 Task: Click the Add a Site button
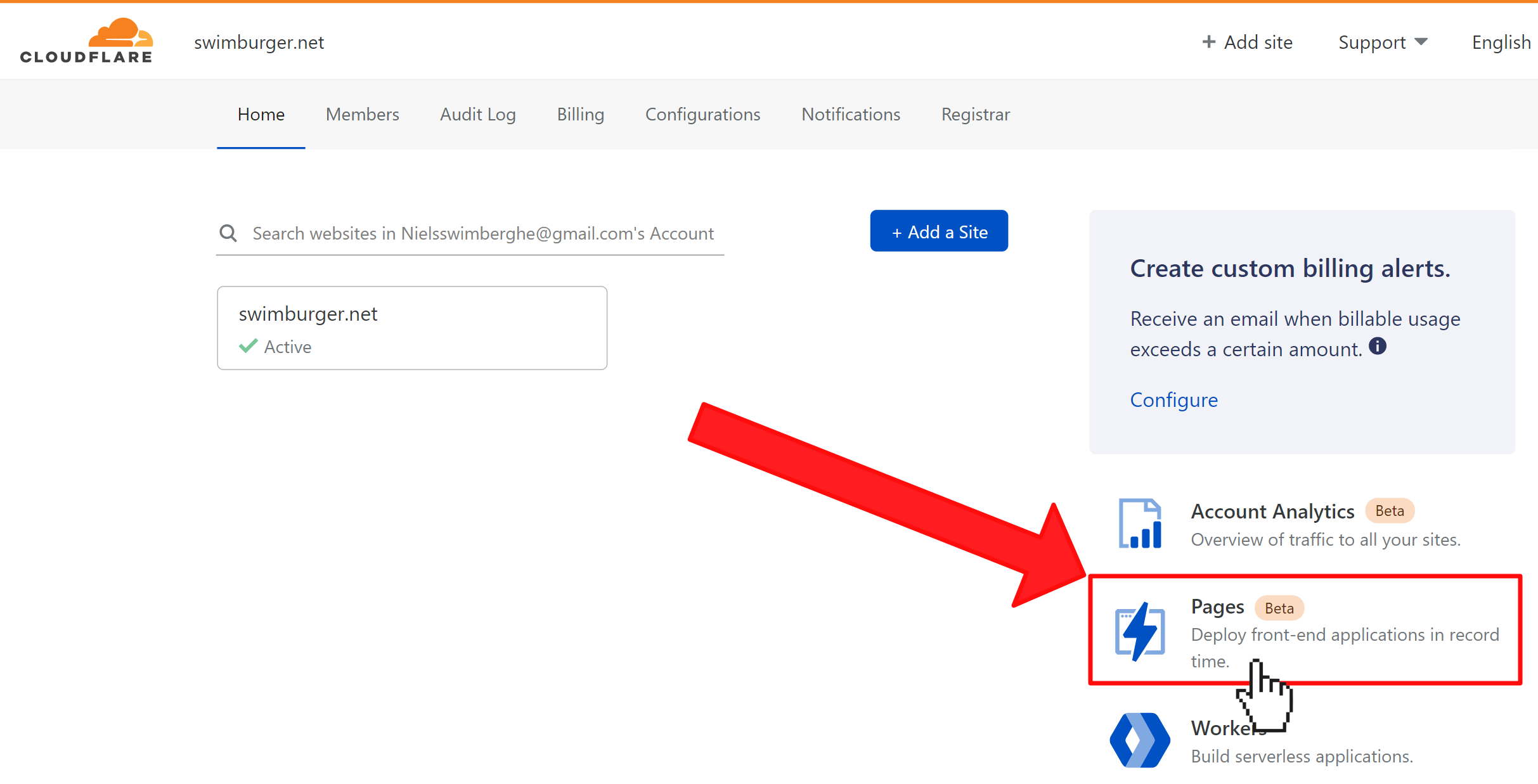click(939, 232)
